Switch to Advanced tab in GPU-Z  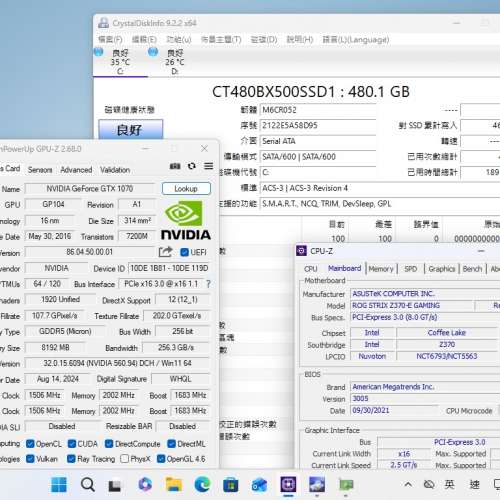pos(76,170)
